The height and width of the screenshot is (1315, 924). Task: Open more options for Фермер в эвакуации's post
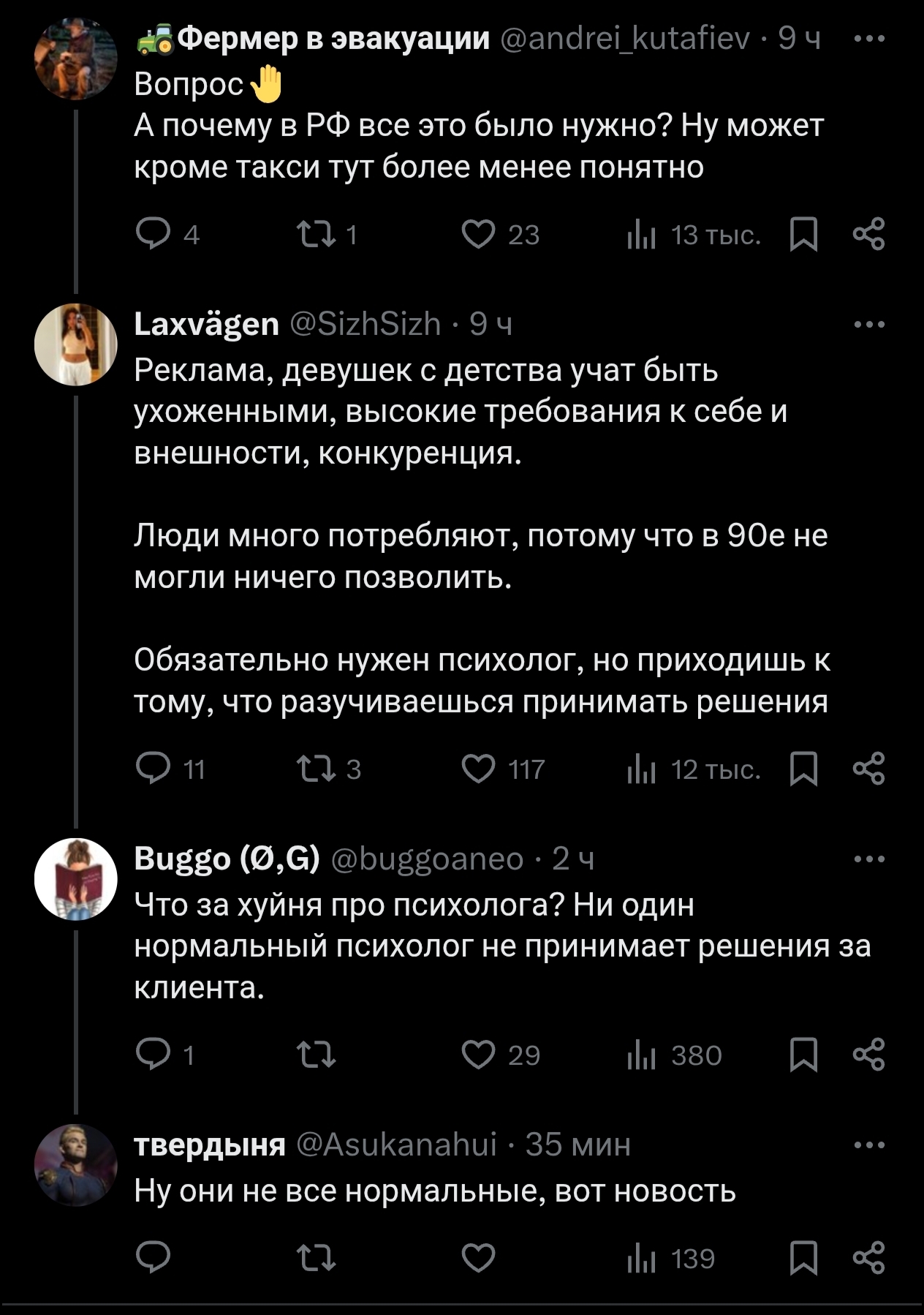pos(869,39)
